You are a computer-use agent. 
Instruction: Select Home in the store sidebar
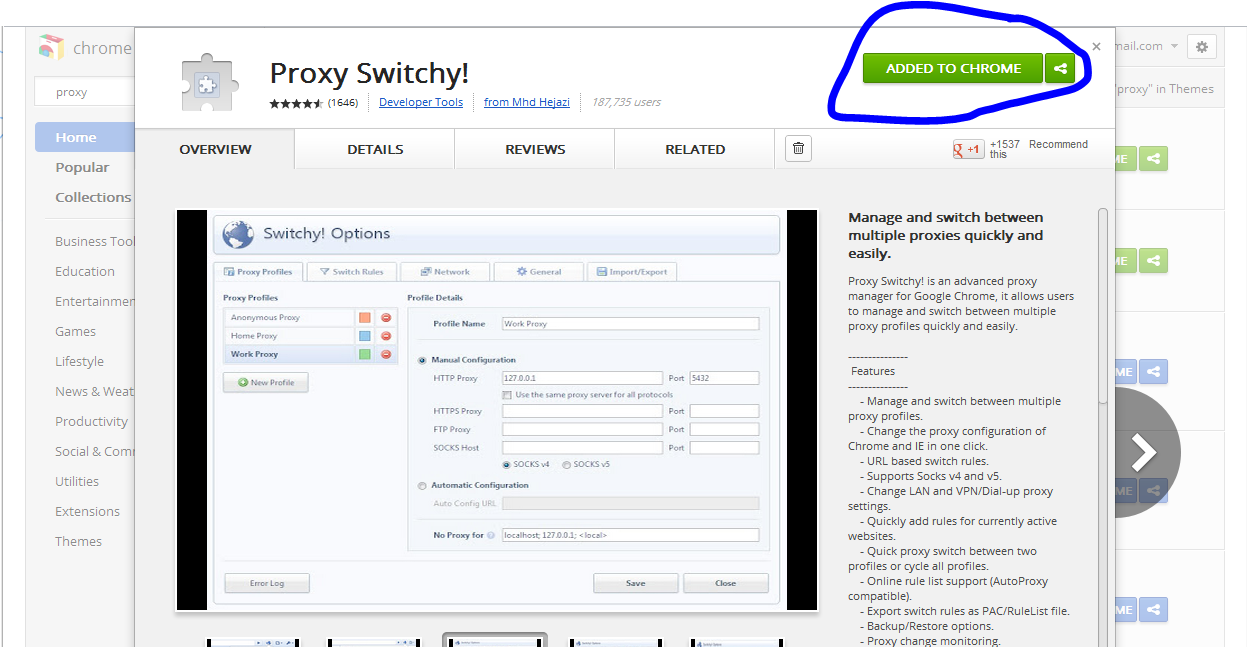pos(84,137)
